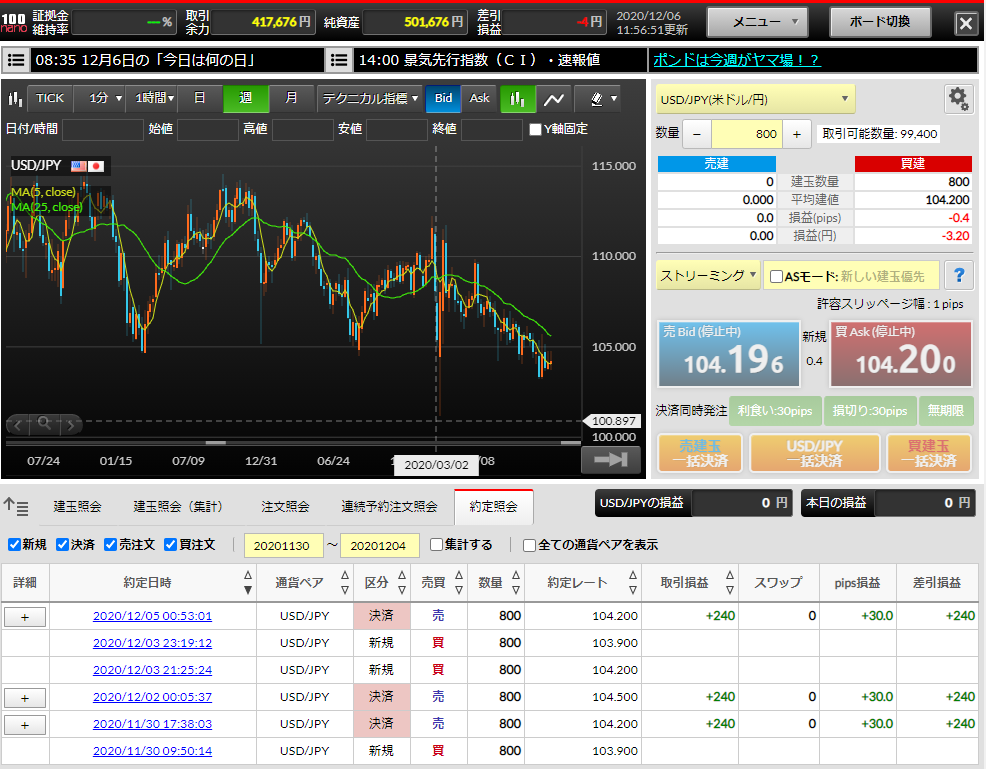Sort by 約定レート column arrows
This screenshot has height=769, width=986.
pos(633,582)
